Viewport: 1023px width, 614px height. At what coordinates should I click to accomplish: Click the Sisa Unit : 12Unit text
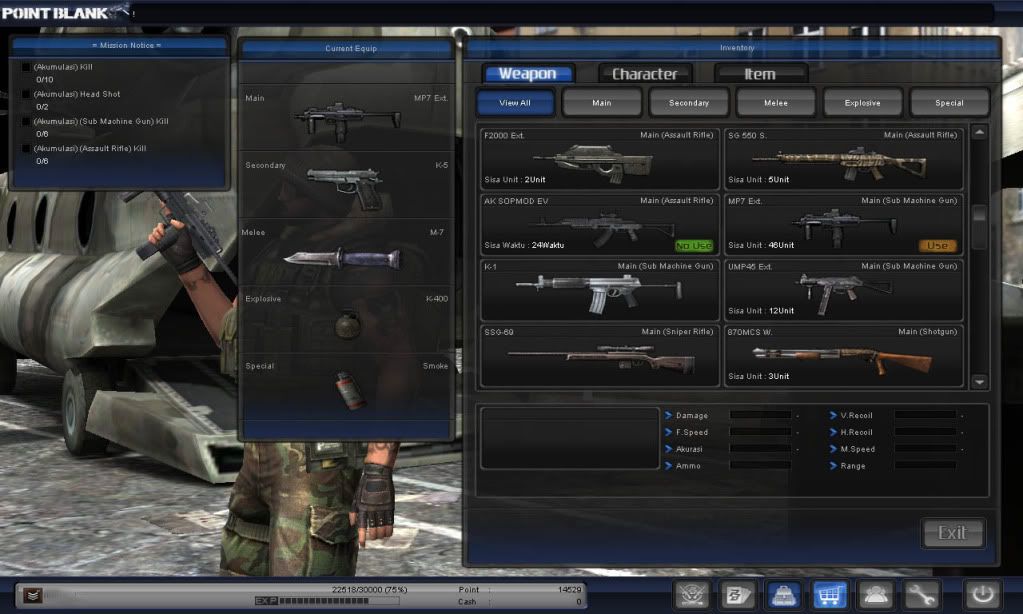tap(761, 311)
